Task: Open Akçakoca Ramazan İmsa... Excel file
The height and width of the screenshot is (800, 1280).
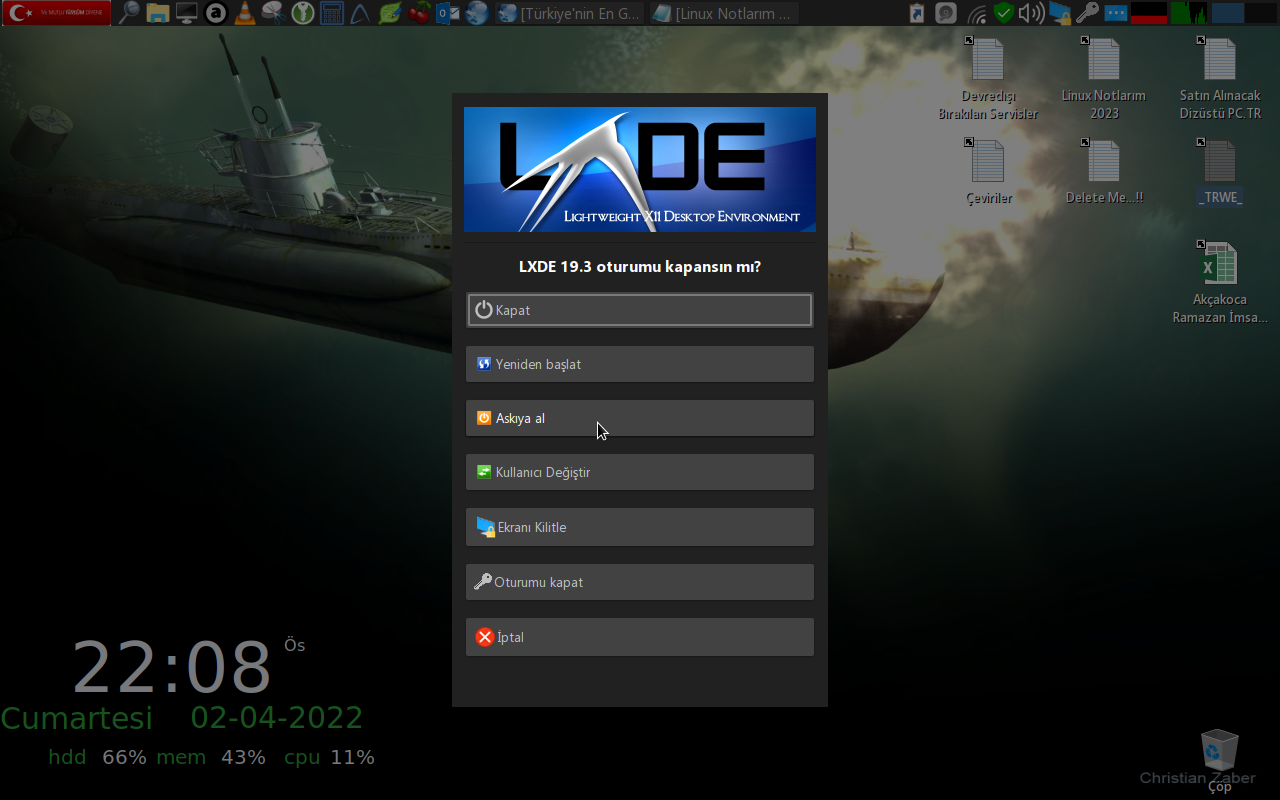Action: 1220,282
